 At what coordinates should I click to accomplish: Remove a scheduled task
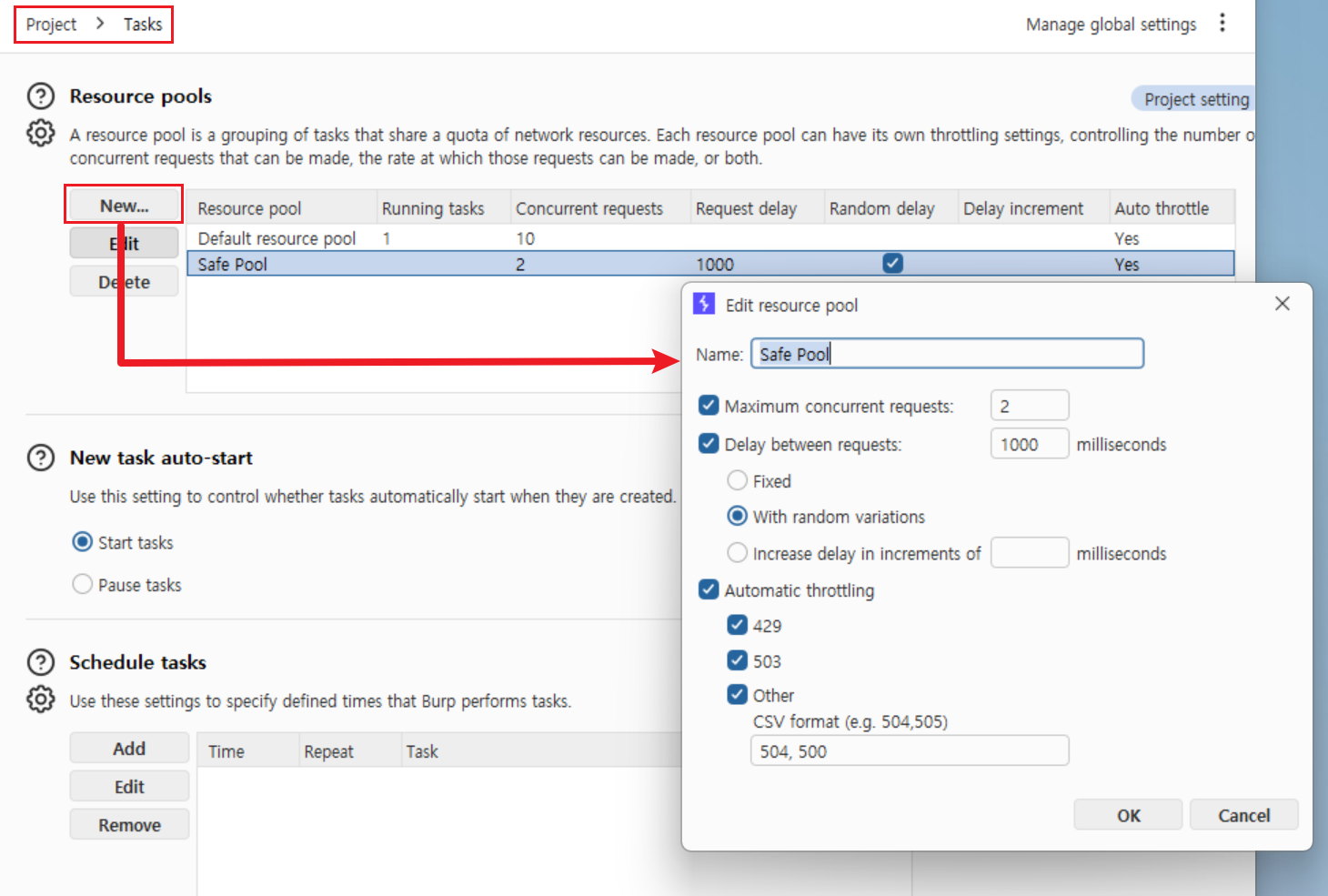[129, 824]
